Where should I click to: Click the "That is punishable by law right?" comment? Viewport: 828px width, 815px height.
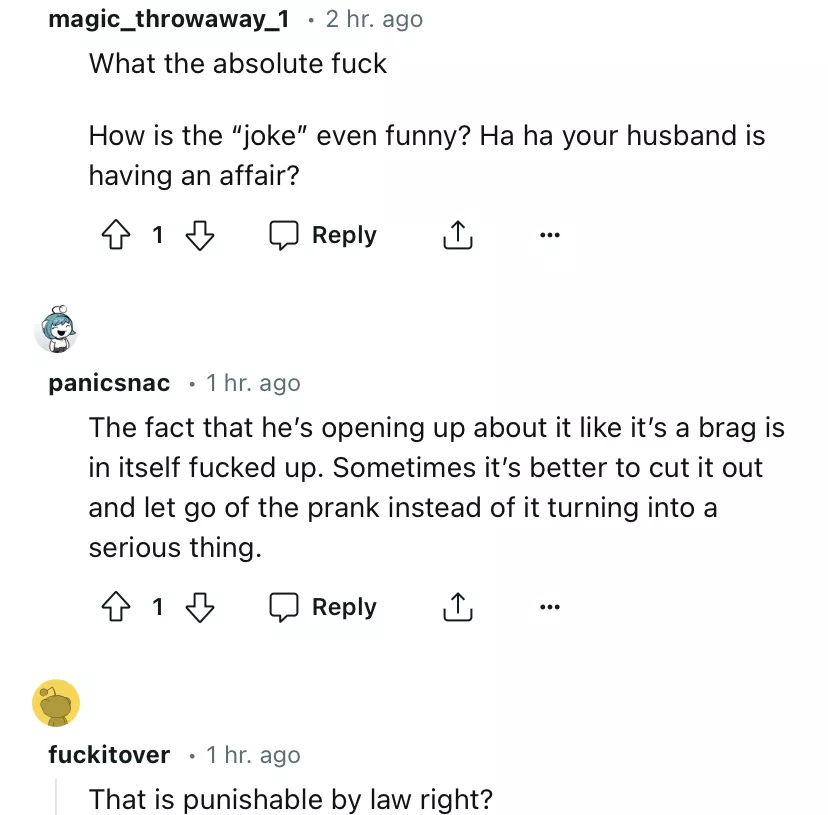pos(291,799)
